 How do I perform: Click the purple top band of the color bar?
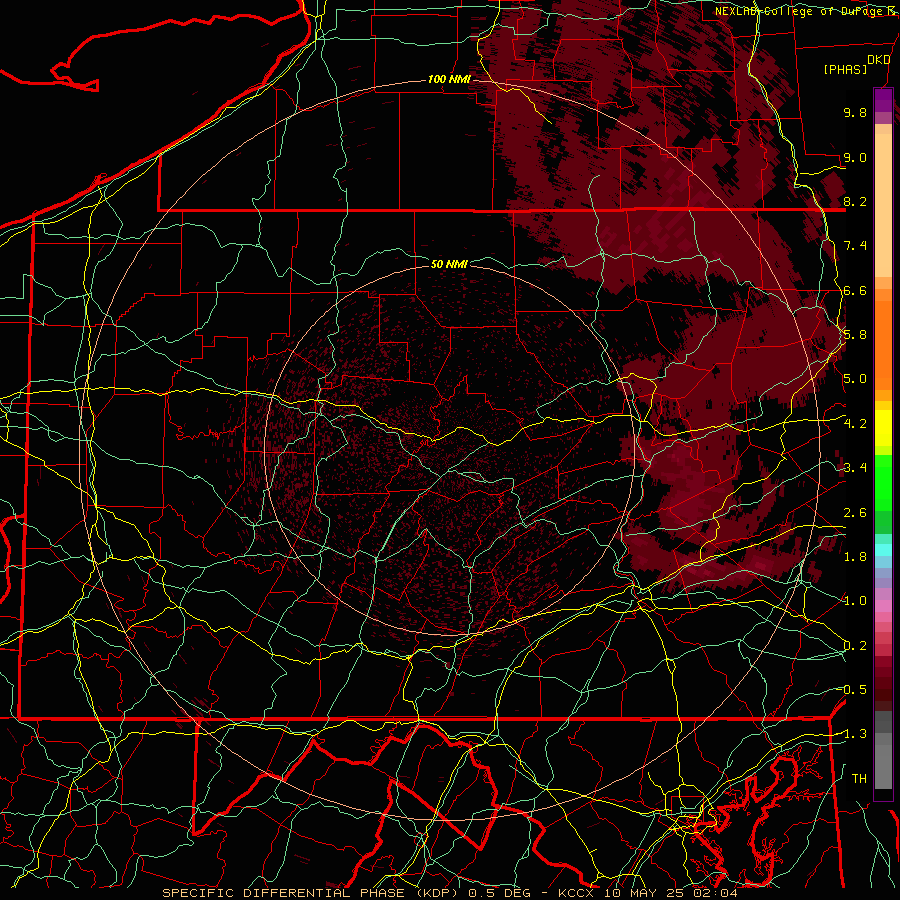click(x=883, y=100)
